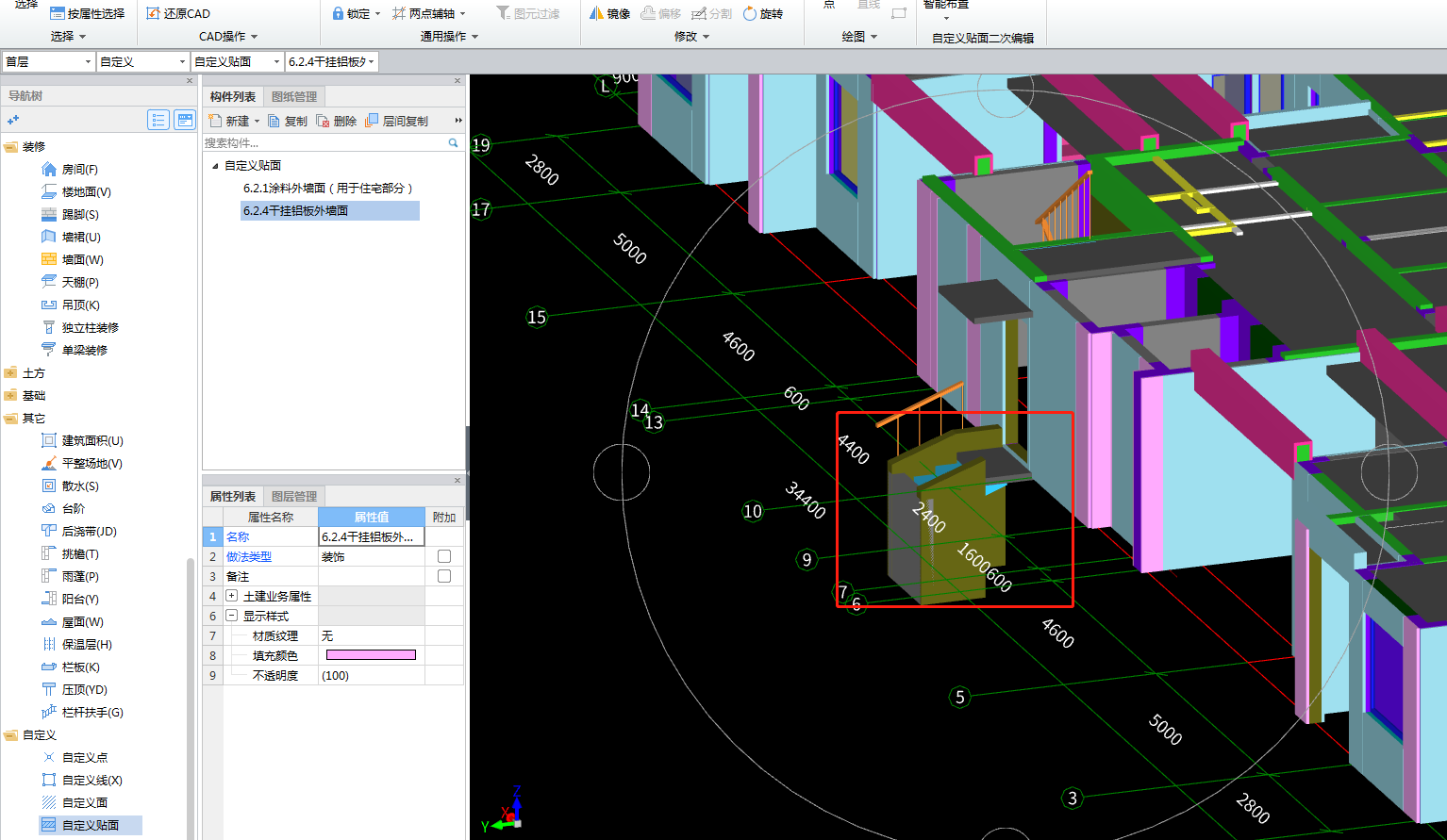1447x840 pixels.
Task: Switch to 图纸管理 tab
Action: click(294, 96)
